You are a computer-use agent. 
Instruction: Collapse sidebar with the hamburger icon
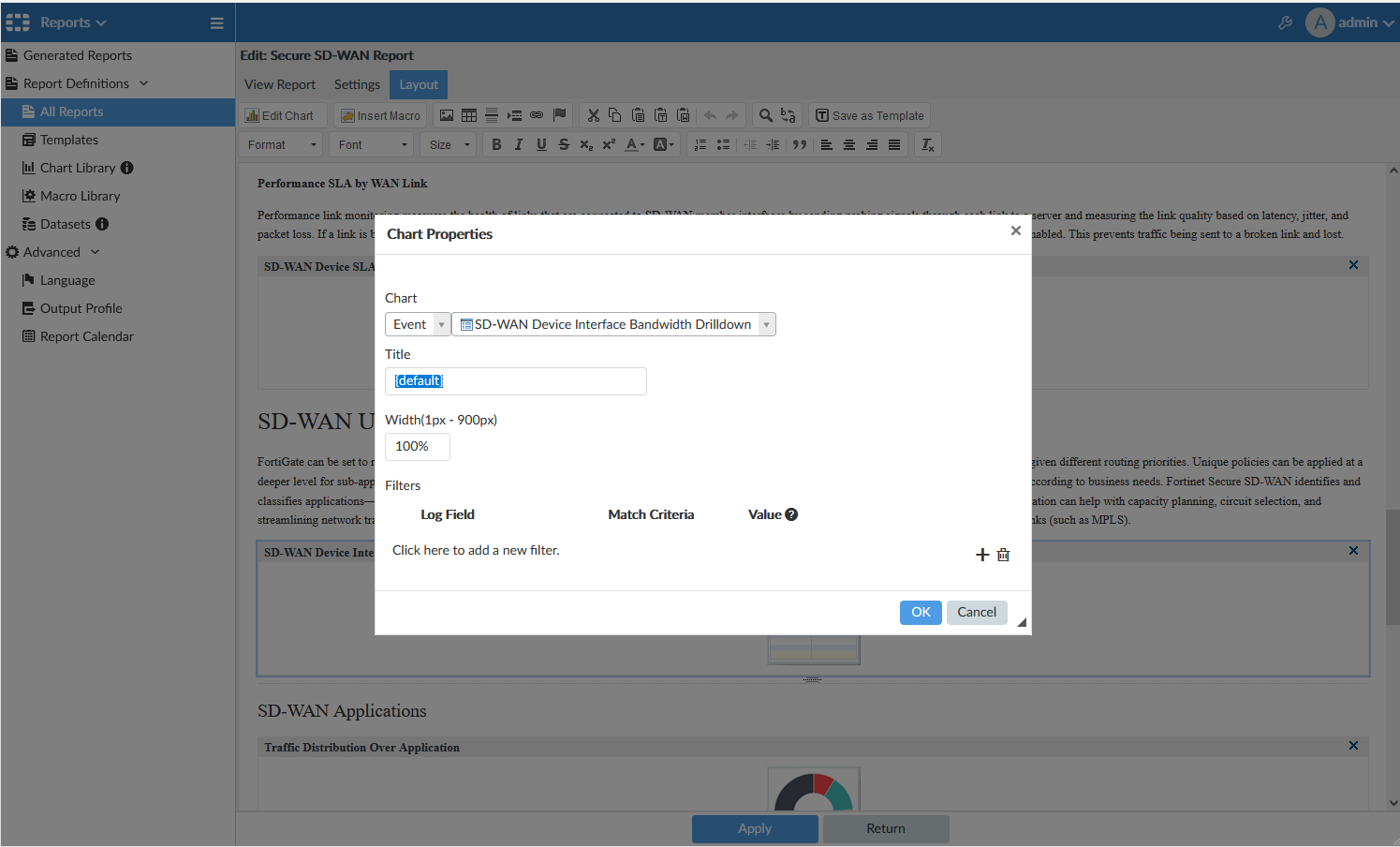click(x=217, y=22)
